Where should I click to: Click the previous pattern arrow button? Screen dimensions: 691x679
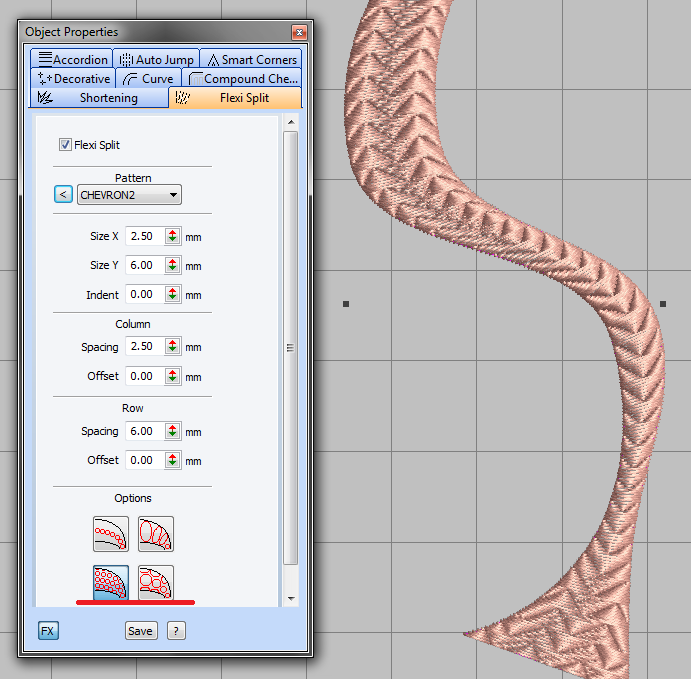tap(63, 195)
